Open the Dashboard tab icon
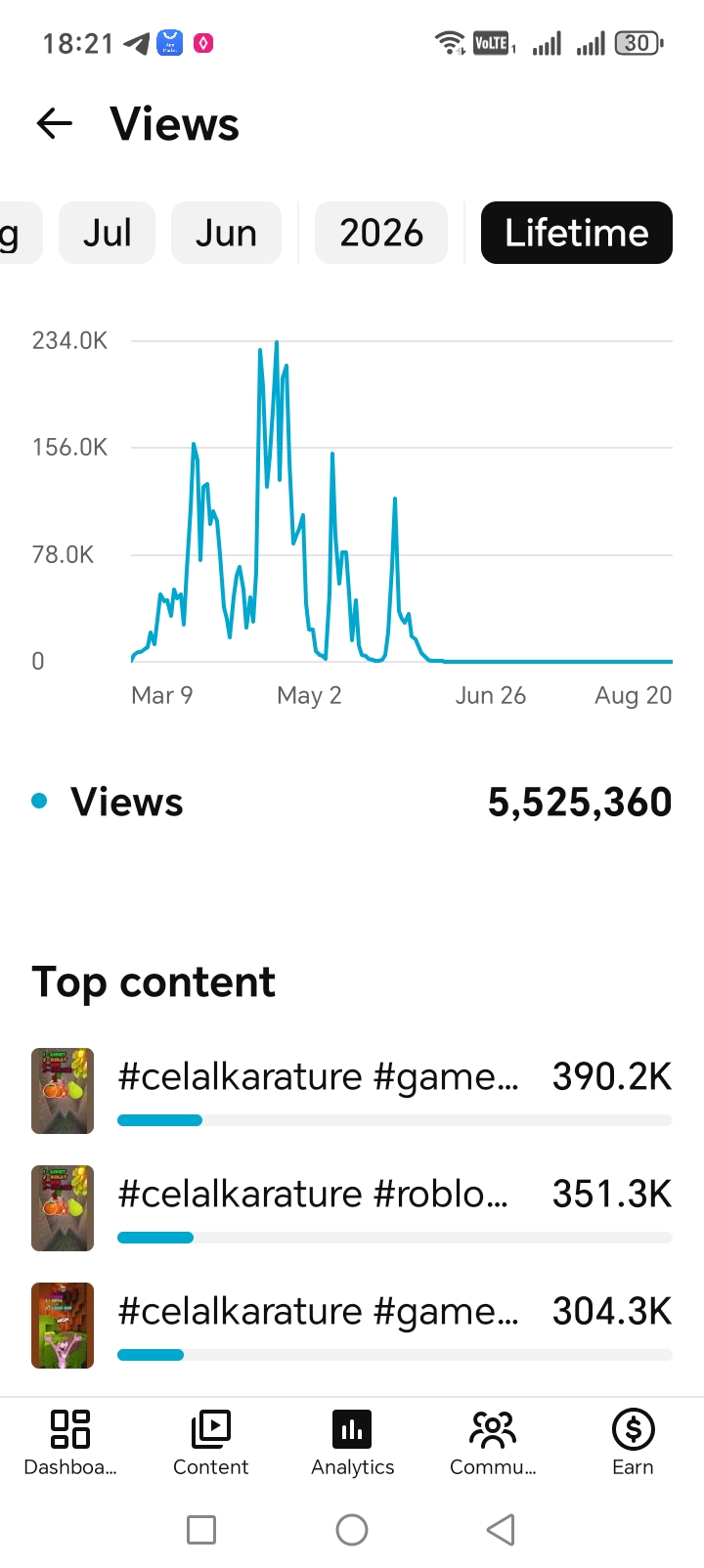This screenshot has height=1568, width=704. tap(70, 1428)
